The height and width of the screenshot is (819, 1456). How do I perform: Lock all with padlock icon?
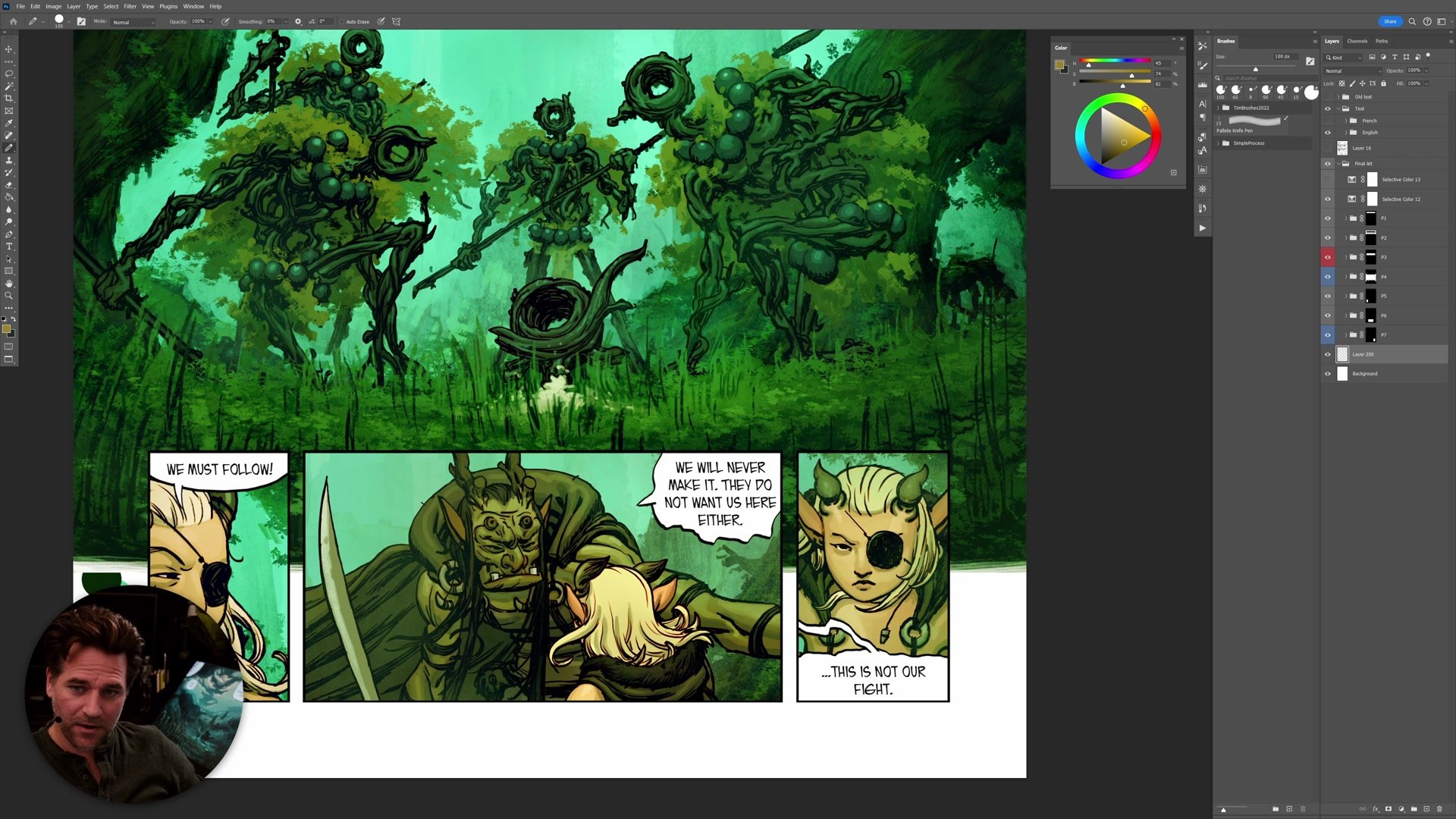pyautogui.click(x=1383, y=83)
